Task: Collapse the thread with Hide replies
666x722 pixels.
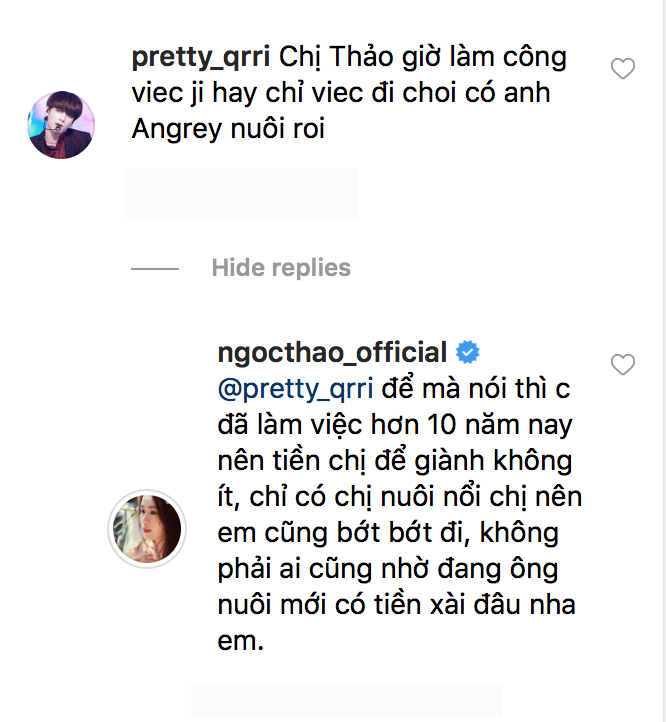Action: 281,268
